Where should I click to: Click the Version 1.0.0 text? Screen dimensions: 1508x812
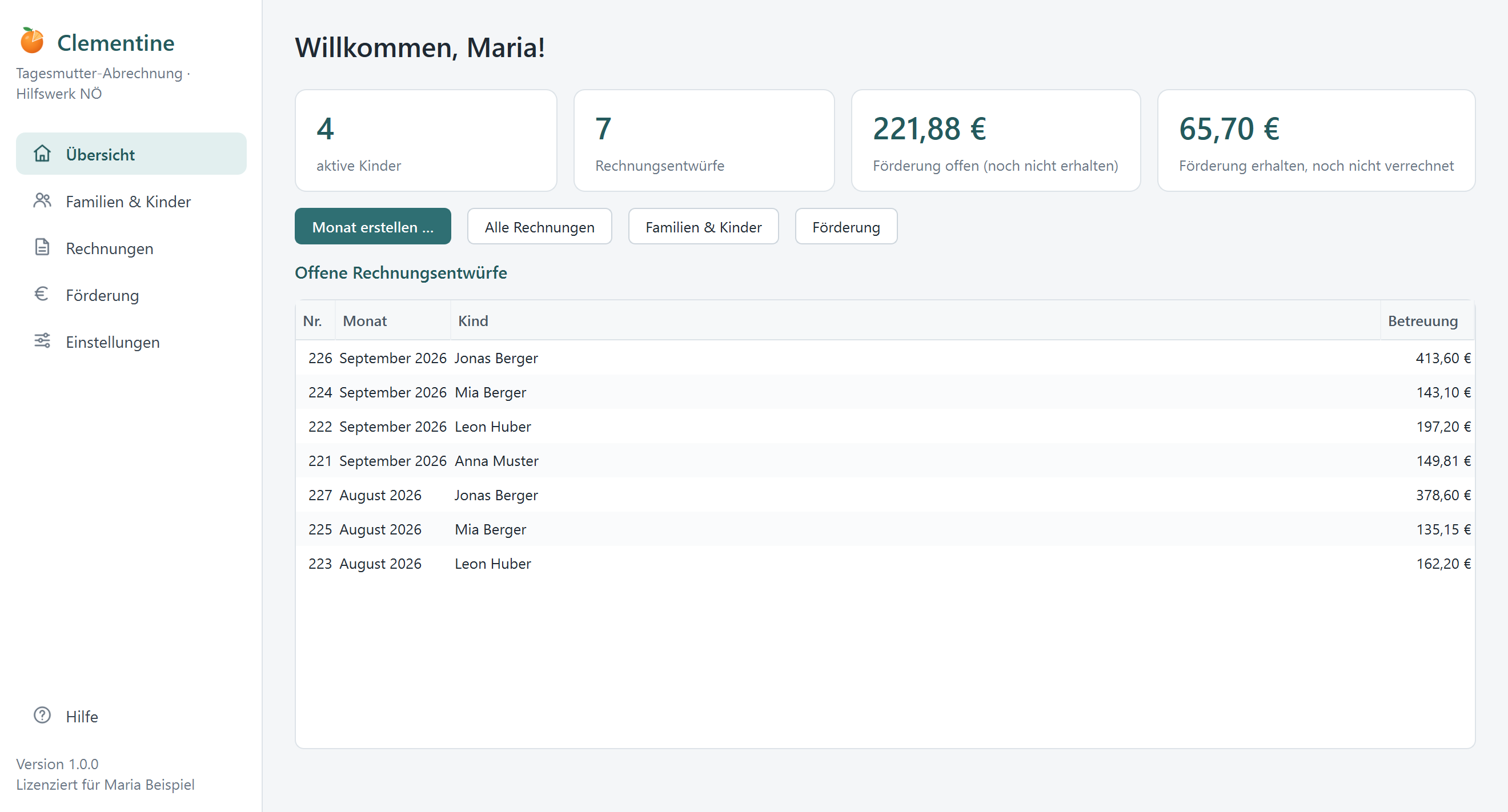57,763
